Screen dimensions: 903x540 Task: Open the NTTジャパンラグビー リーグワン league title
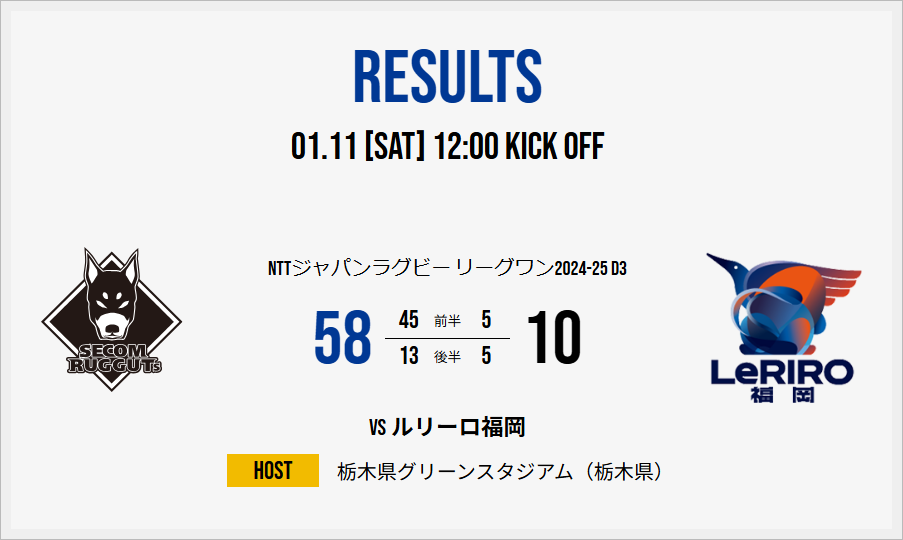[410, 269]
